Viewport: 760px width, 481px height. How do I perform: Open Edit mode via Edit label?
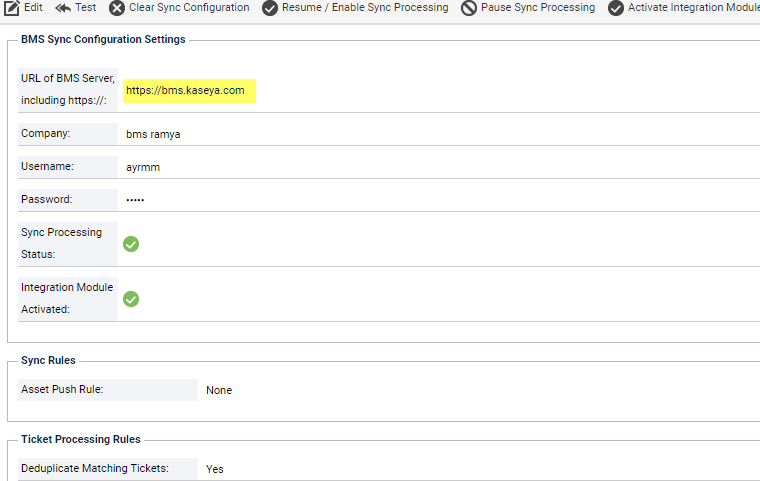pyautogui.click(x=33, y=7)
